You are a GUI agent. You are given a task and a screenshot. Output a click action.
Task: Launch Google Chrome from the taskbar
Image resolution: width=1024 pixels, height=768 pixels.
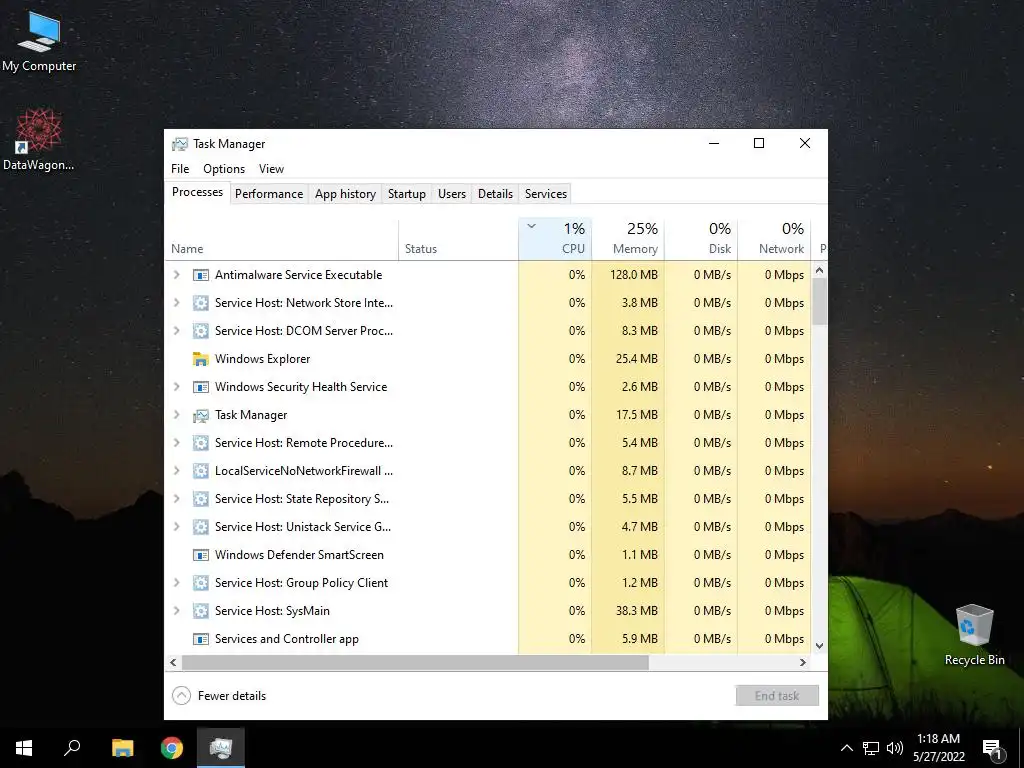pyautogui.click(x=172, y=748)
